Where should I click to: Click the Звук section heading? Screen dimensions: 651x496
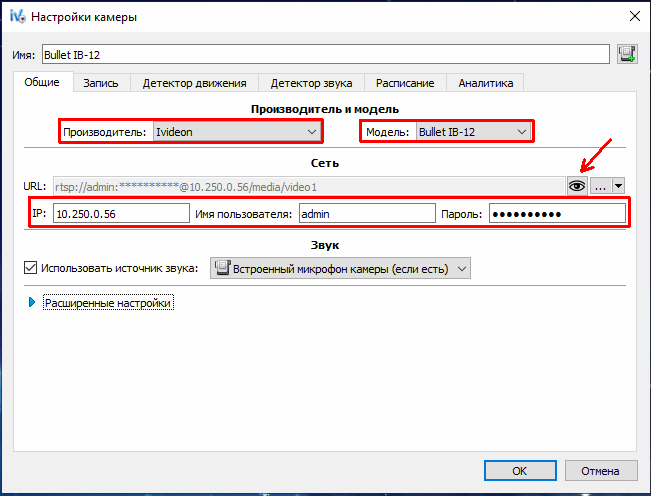[325, 245]
